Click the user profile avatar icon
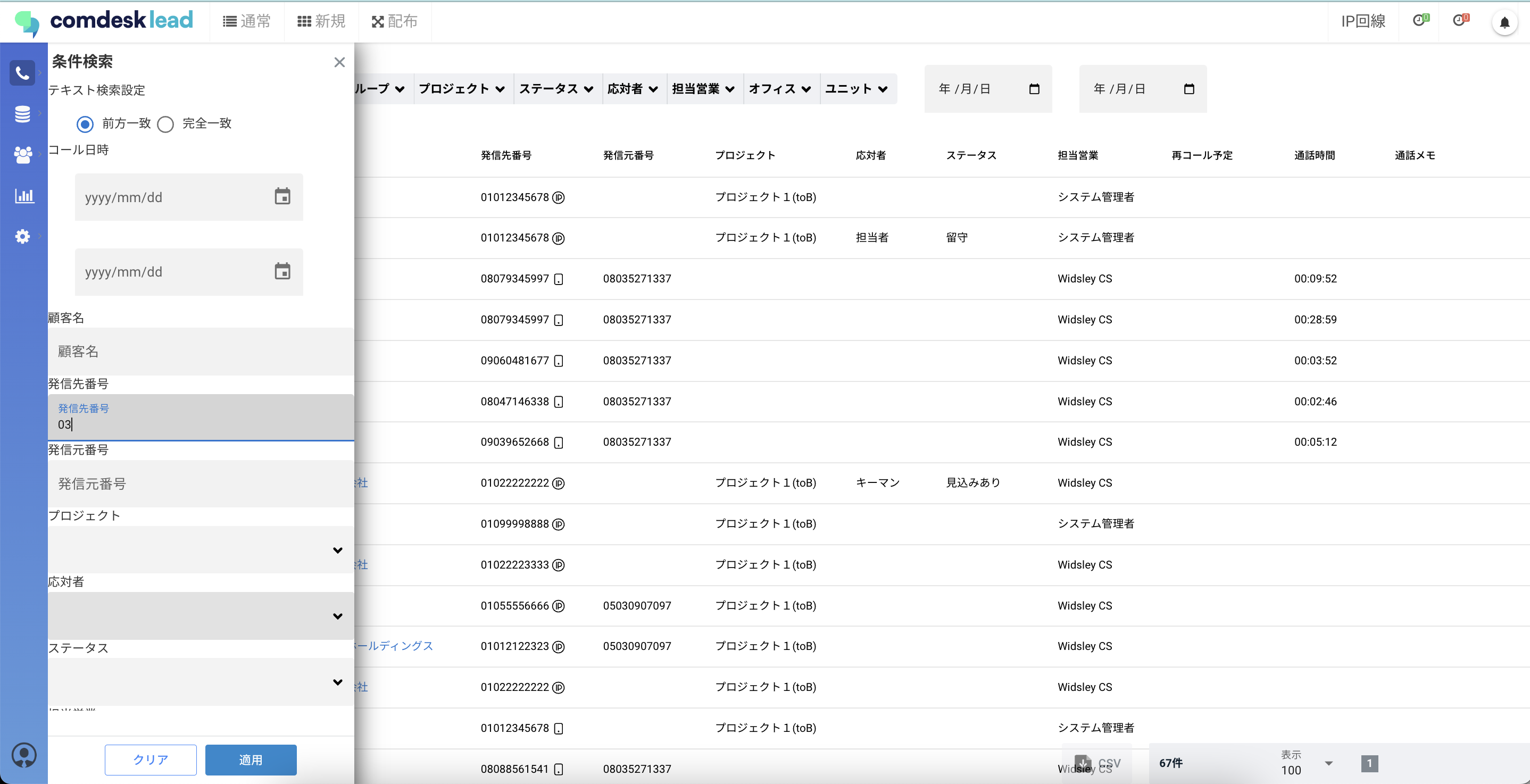1530x784 pixels. click(24, 755)
